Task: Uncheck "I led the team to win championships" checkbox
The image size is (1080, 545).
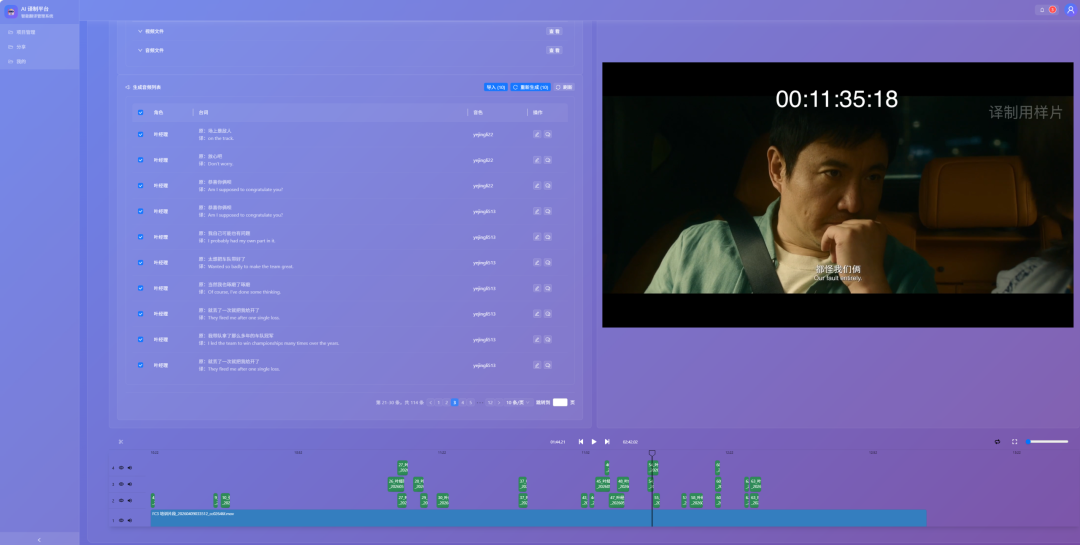Action: [x=141, y=340]
